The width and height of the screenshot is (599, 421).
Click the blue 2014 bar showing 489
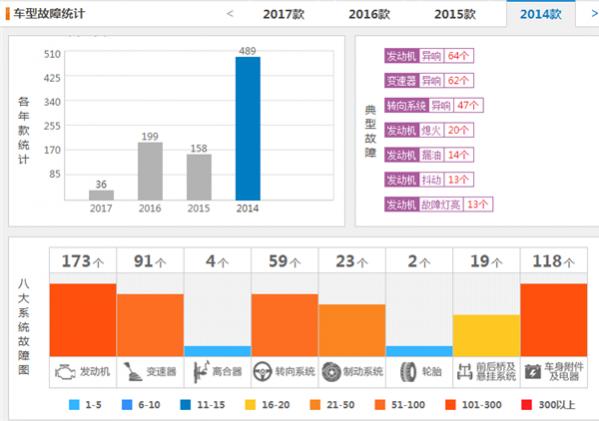(248, 128)
